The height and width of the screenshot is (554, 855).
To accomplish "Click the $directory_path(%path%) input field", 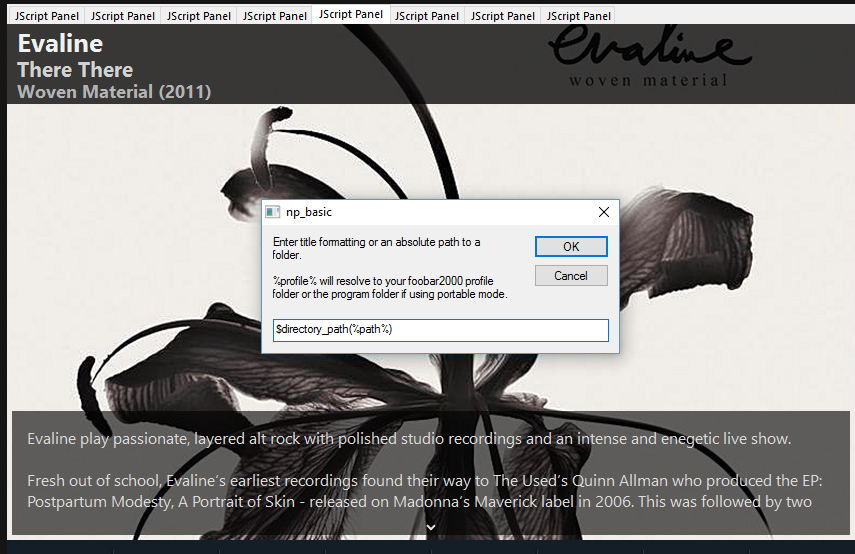I will click(441, 330).
